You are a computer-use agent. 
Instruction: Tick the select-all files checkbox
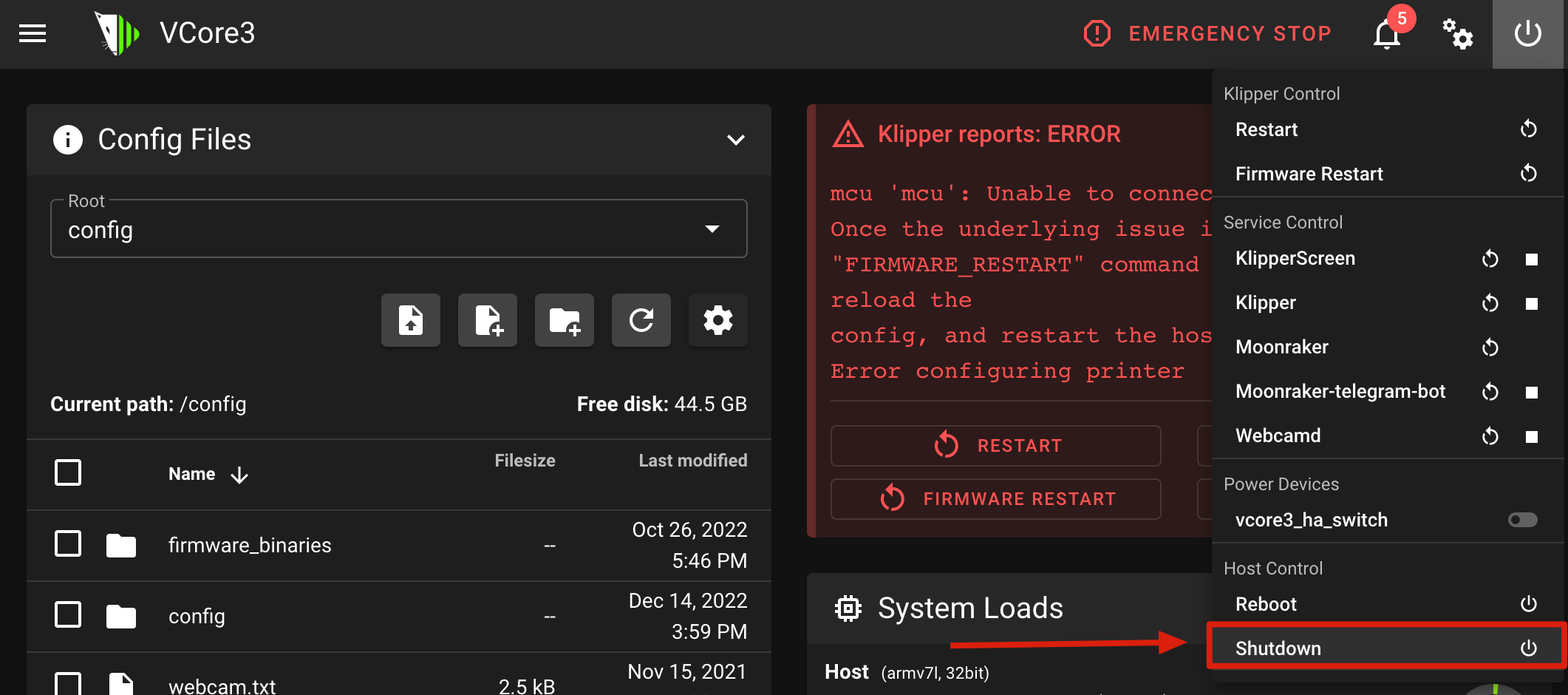(68, 472)
